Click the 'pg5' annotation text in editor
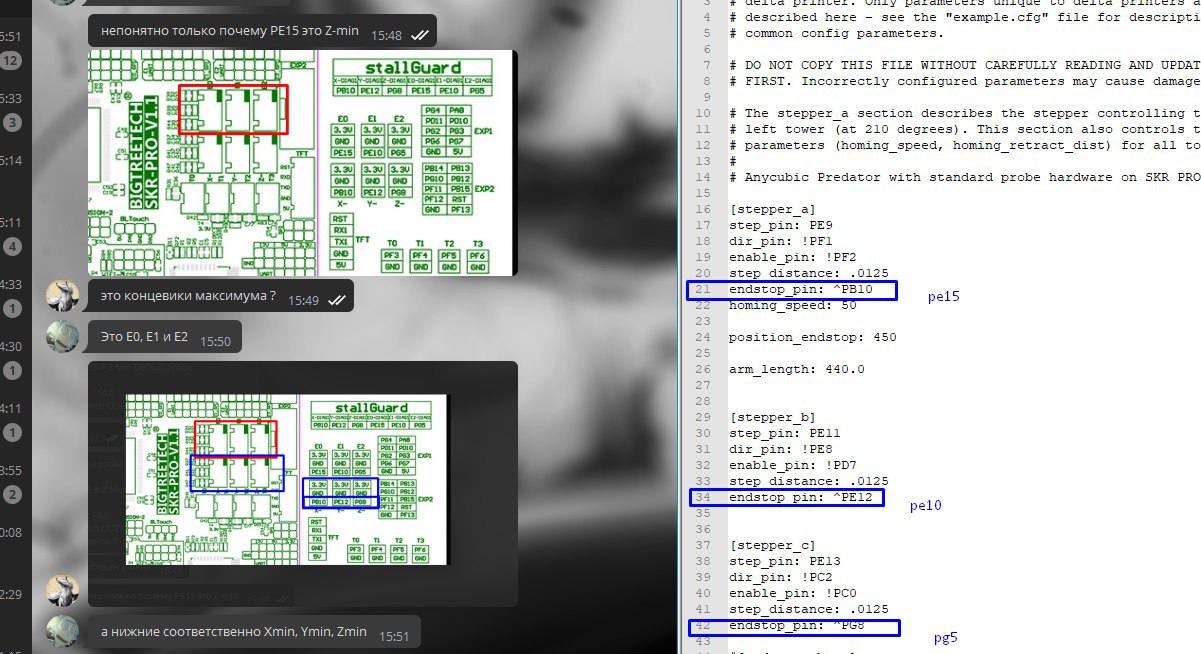The width and height of the screenshot is (1201, 654). pos(946,638)
